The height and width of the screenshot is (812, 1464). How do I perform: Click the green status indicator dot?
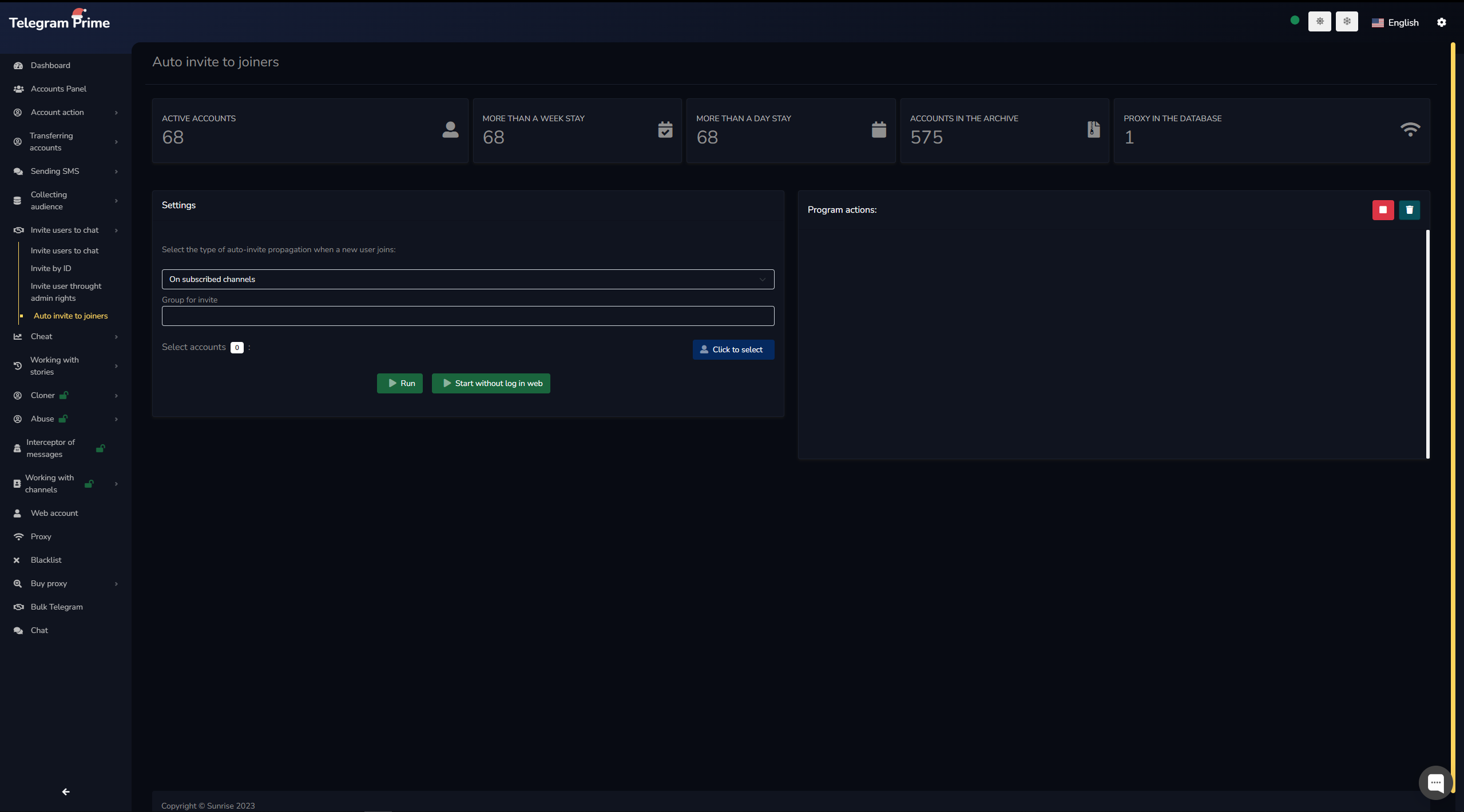pyautogui.click(x=1295, y=21)
